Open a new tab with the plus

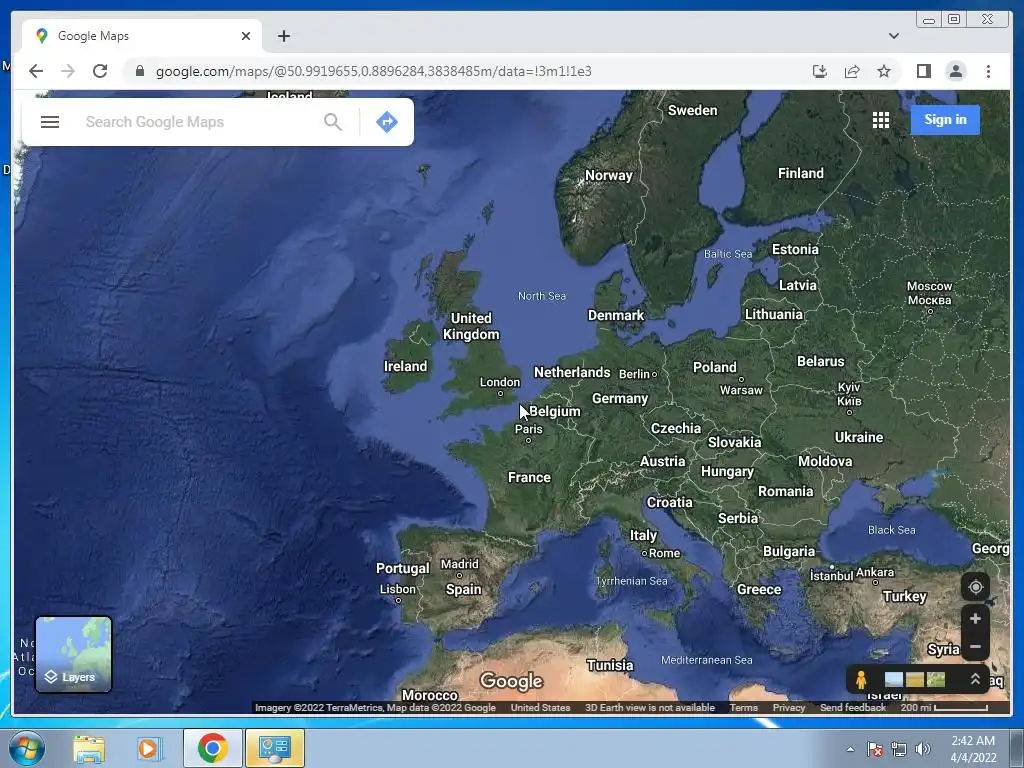[x=283, y=36]
